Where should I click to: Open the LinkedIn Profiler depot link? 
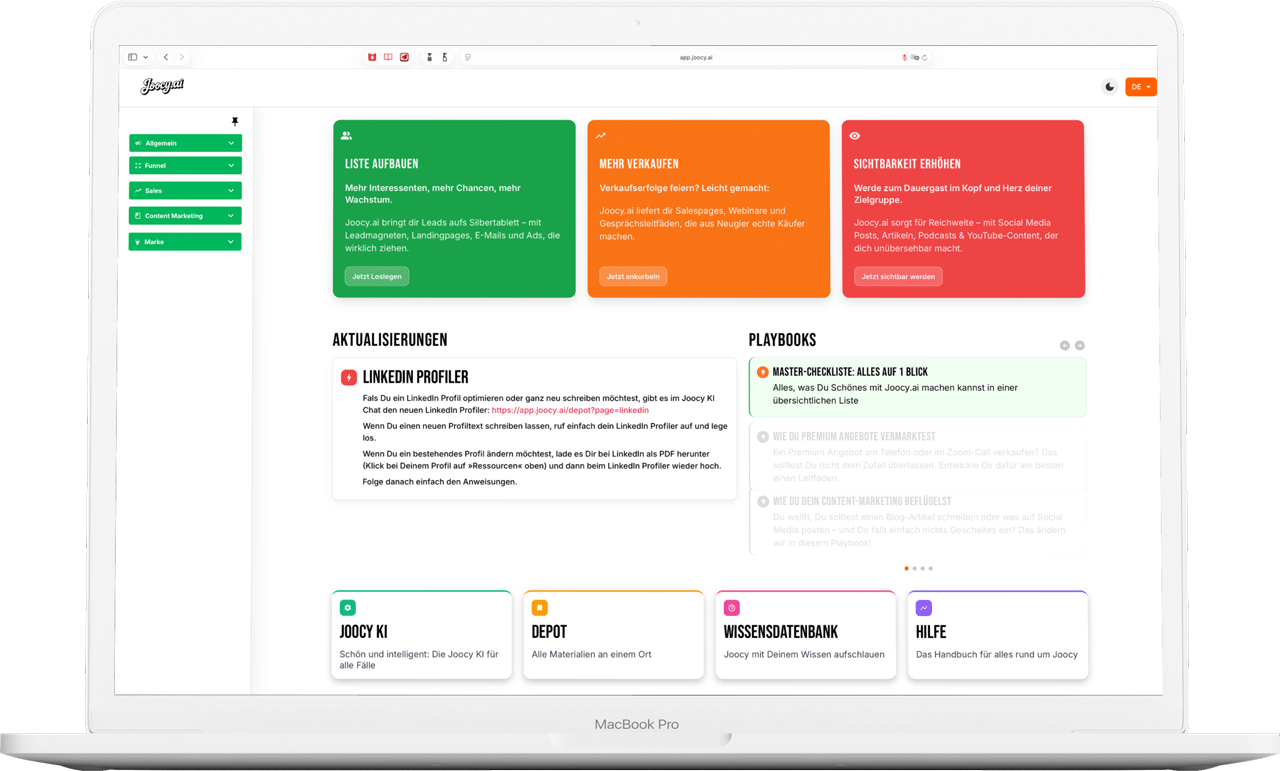[x=570, y=410]
